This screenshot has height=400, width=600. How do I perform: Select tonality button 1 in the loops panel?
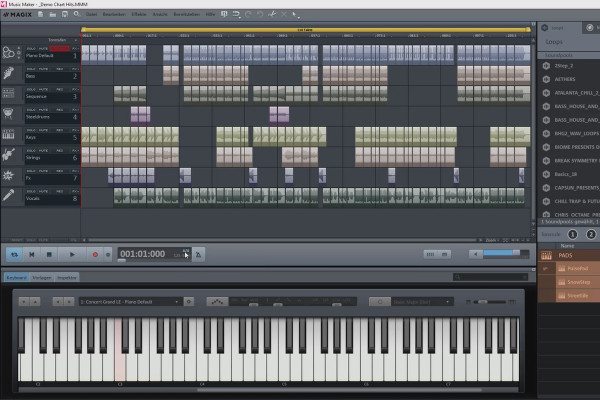[x=572, y=234]
